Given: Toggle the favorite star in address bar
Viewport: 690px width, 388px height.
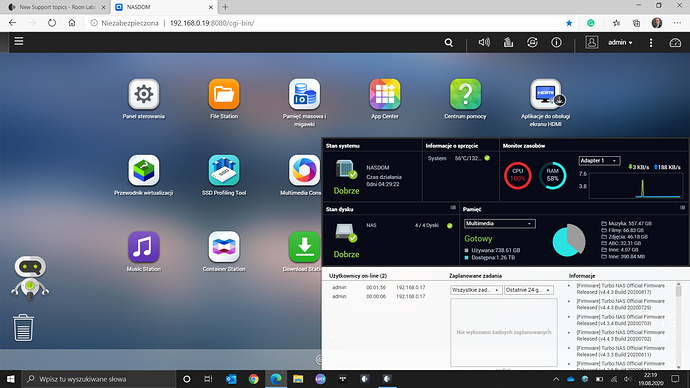Looking at the screenshot, I should [569, 23].
